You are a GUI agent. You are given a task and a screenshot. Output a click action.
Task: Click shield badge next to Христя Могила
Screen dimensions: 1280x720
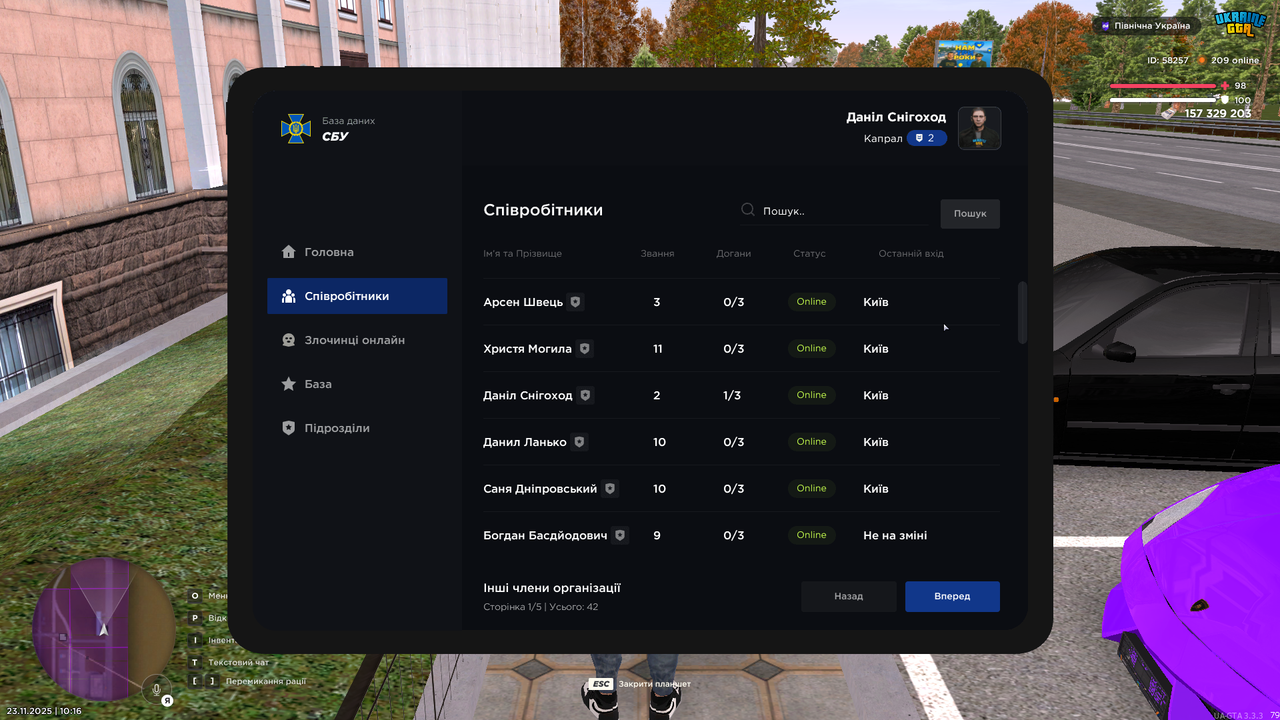pos(585,349)
